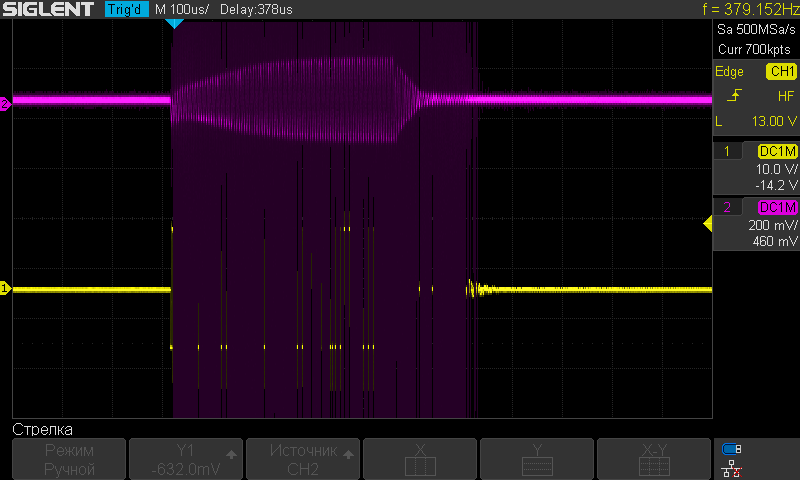Select the channel 1 number box
This screenshot has width=800, height=480.
pyautogui.click(x=727, y=151)
